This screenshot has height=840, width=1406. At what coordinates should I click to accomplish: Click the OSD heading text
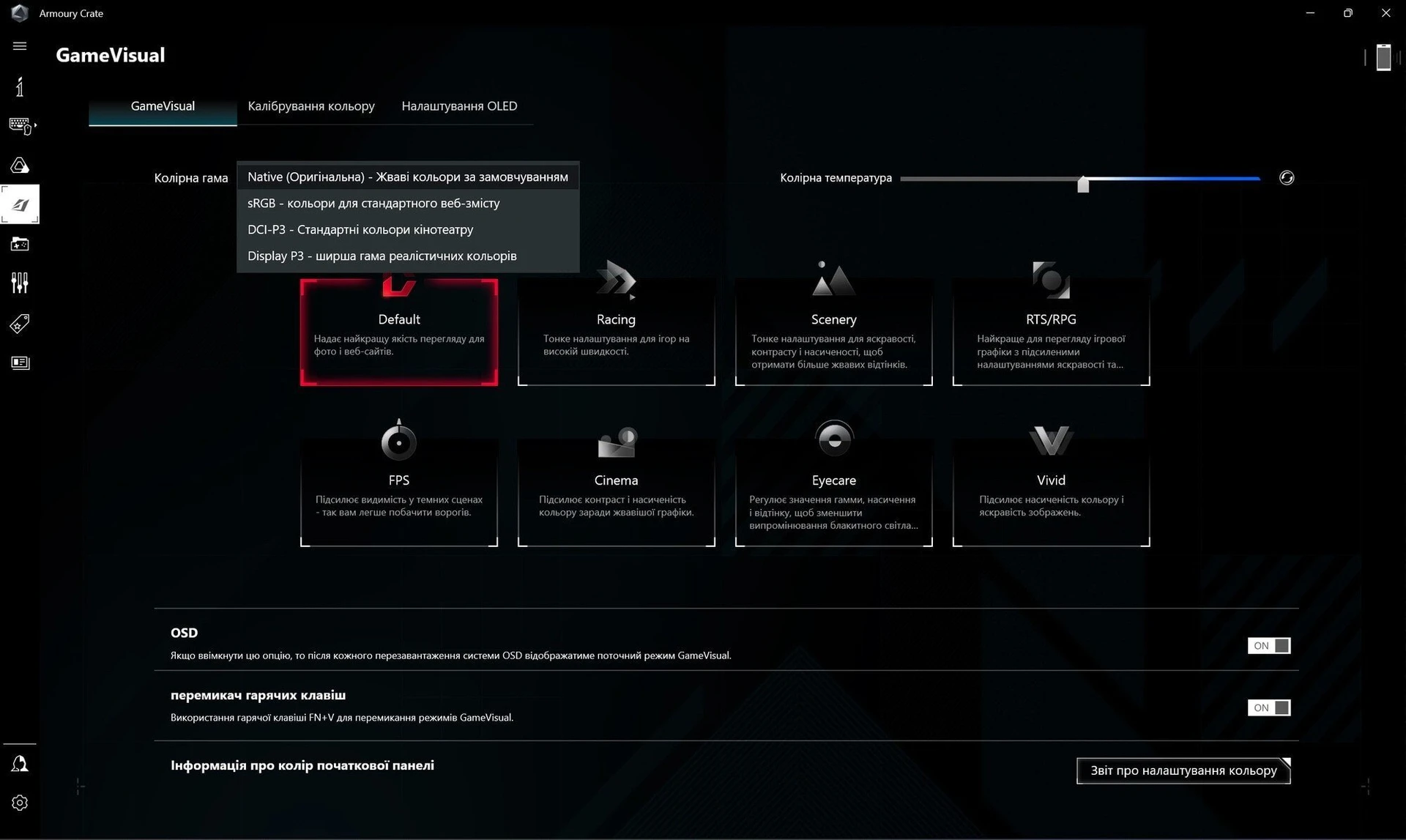[184, 633]
